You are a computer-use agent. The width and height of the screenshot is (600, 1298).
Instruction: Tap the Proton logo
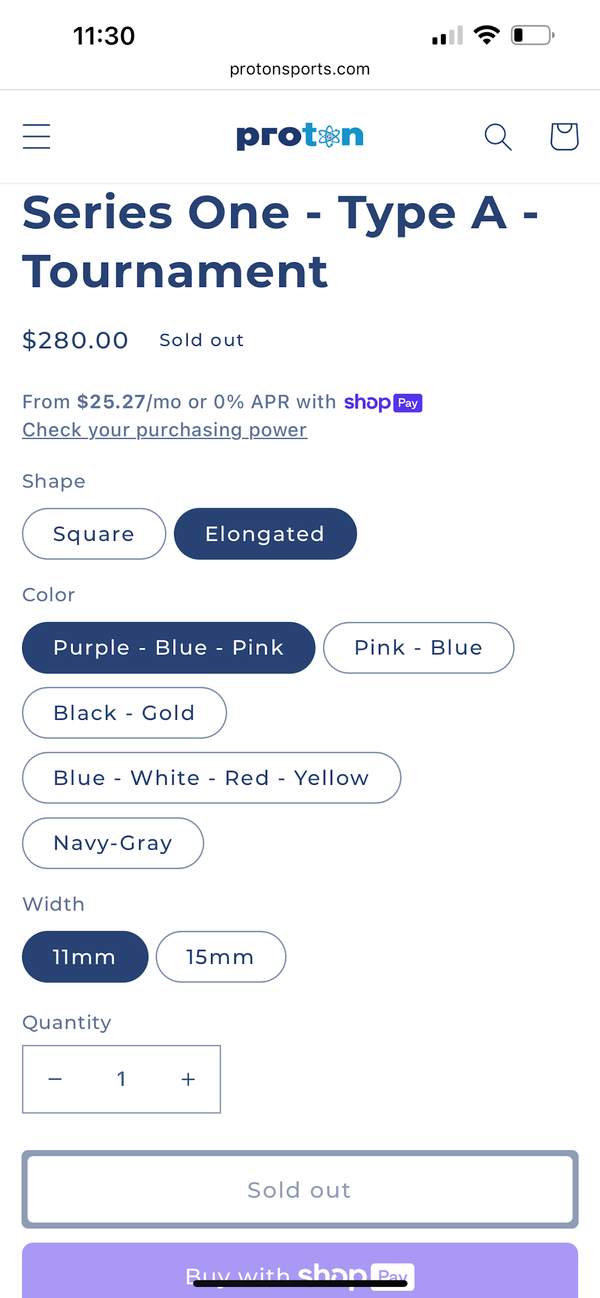300,136
